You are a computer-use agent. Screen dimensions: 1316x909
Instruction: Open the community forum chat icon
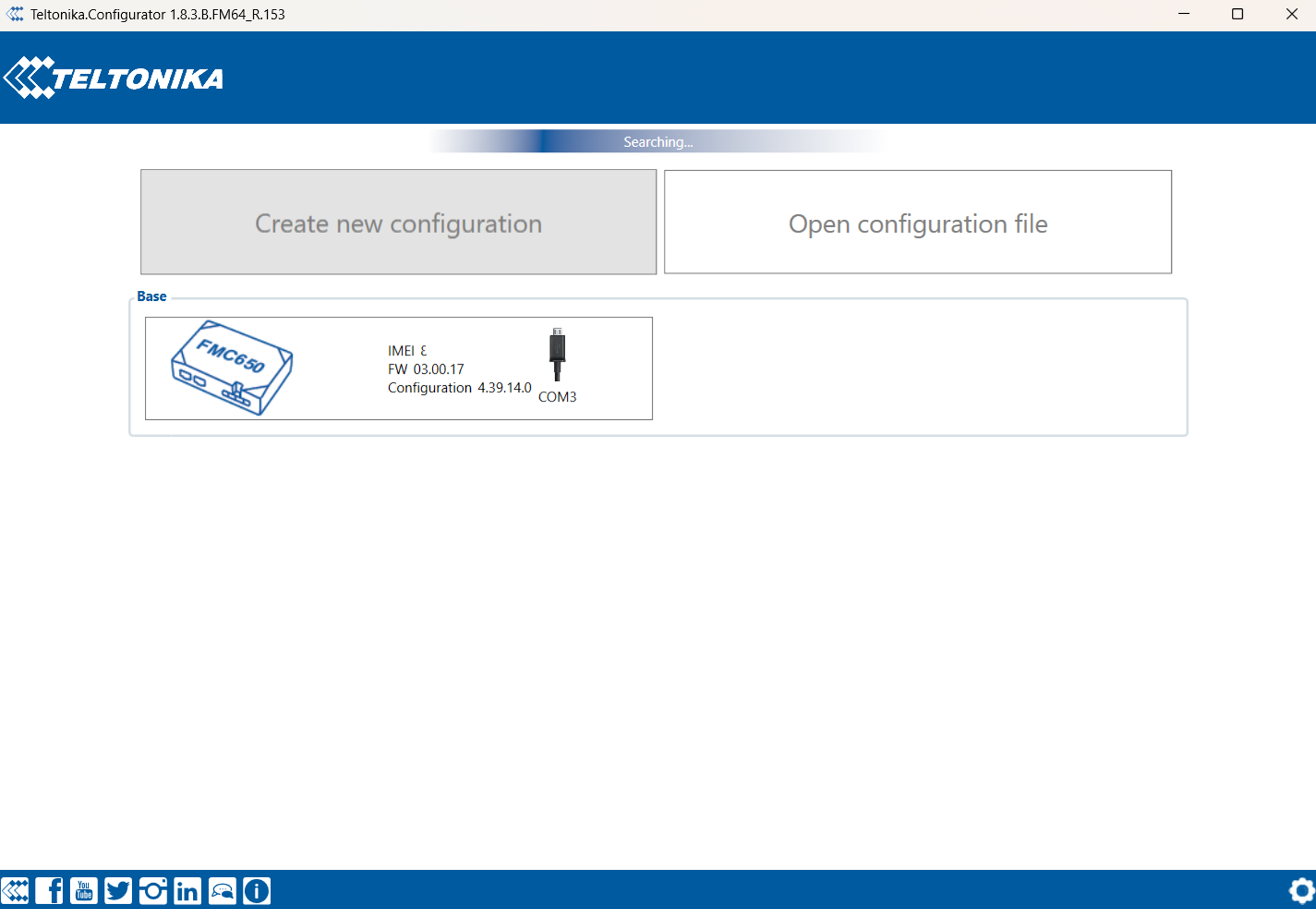click(222, 890)
